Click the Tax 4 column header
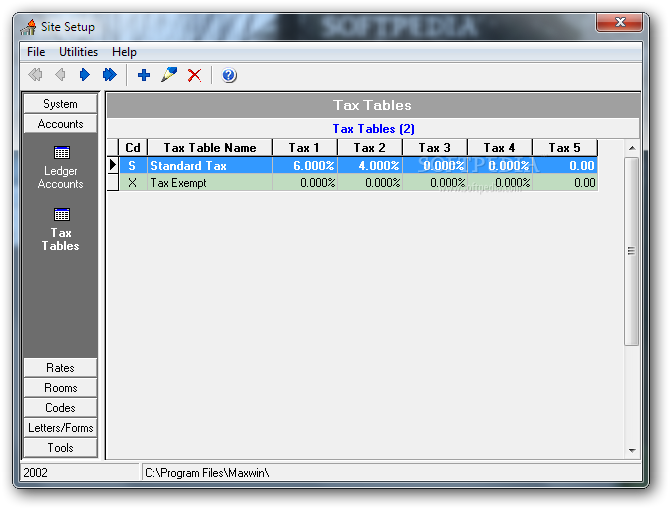The width and height of the screenshot is (670, 509). tap(500, 148)
